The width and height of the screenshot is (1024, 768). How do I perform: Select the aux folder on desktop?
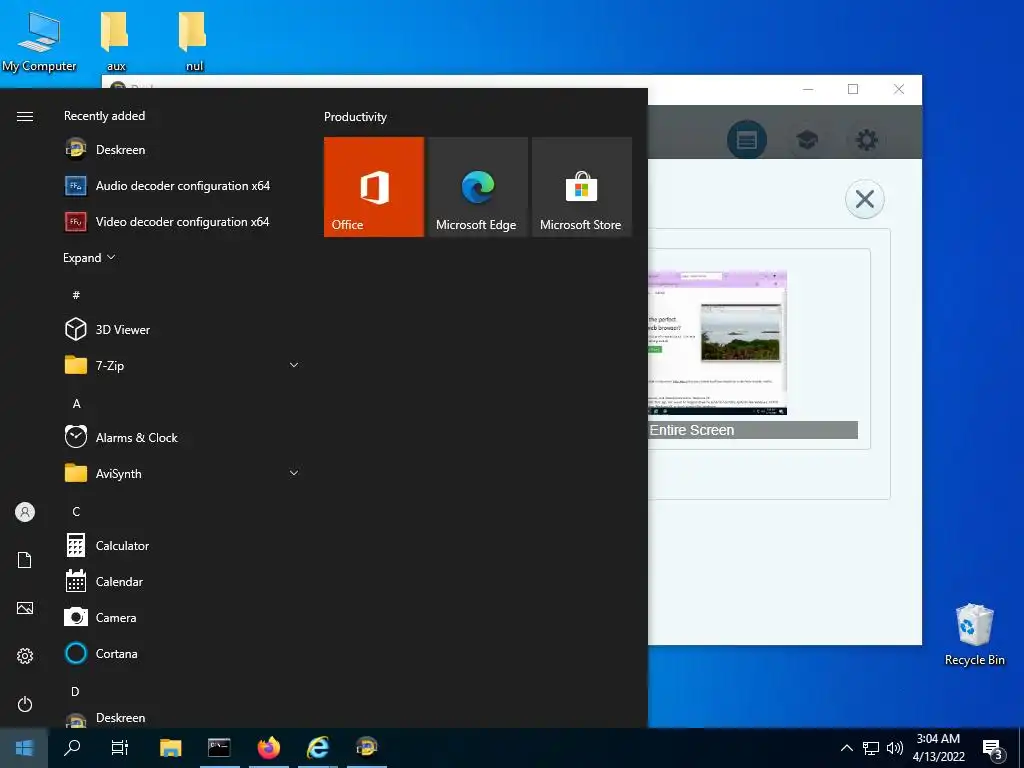click(116, 41)
